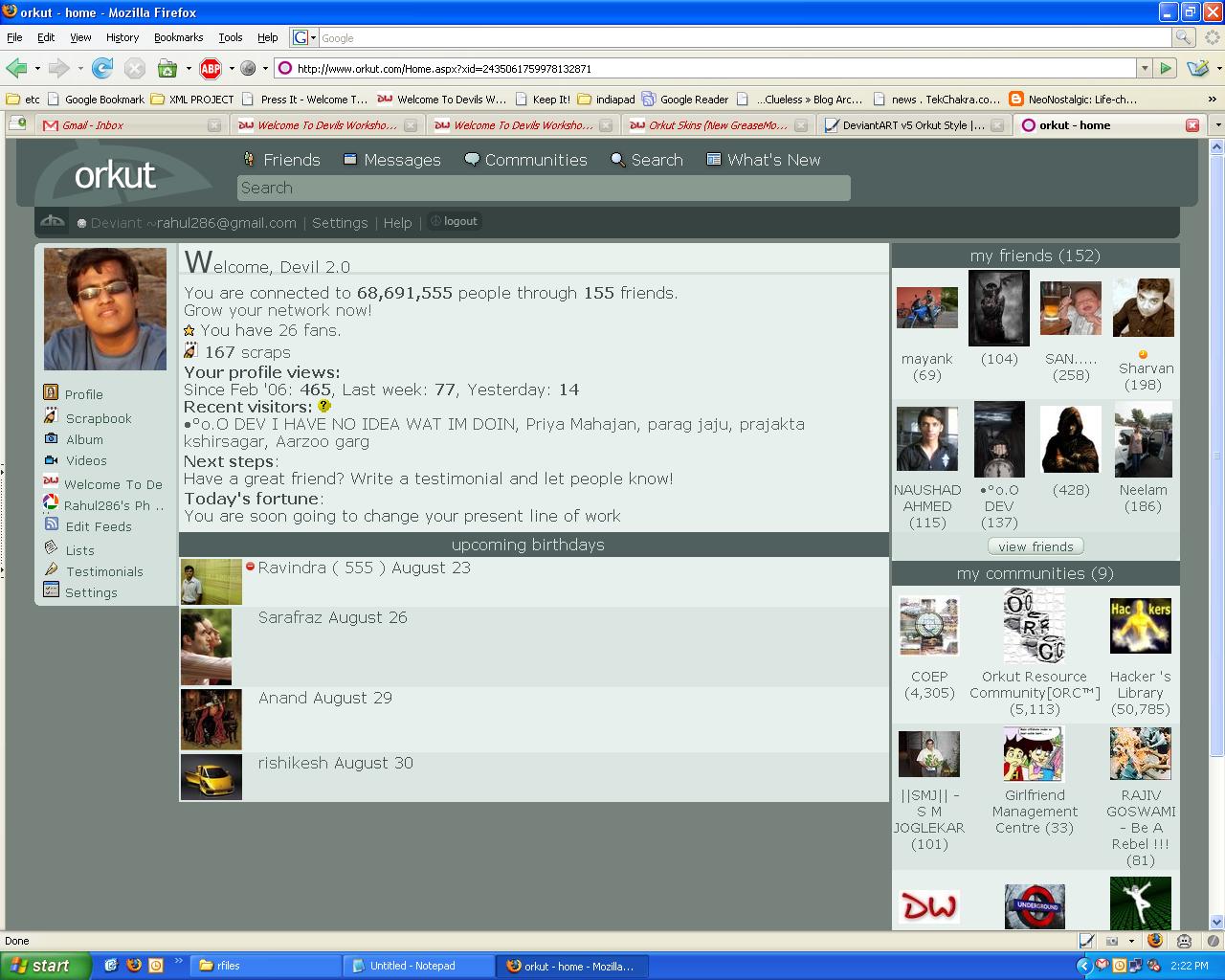
Task: Open the Back button history dropdown arrow
Action: [x=37, y=69]
